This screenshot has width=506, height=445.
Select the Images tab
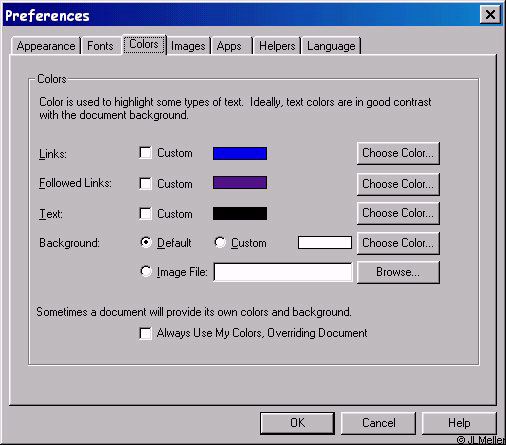188,46
